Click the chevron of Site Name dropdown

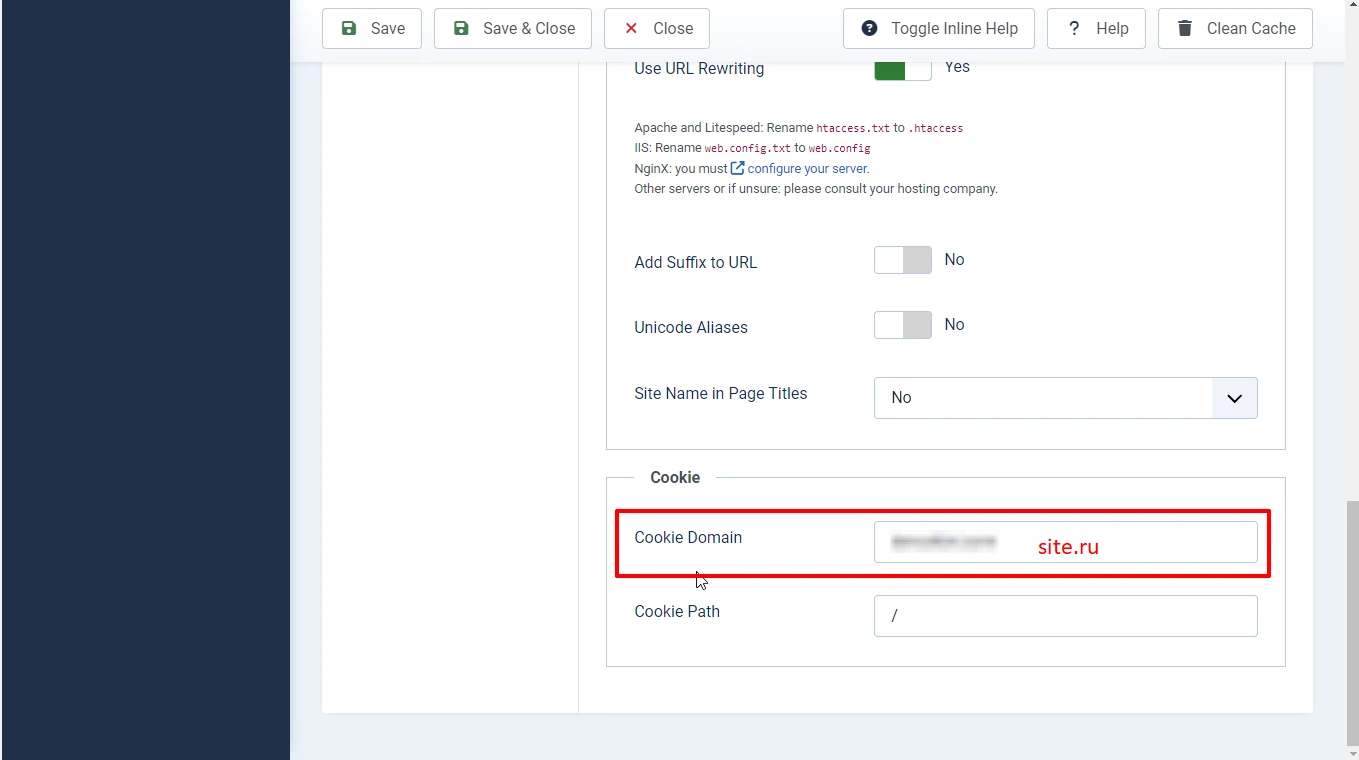click(1235, 398)
